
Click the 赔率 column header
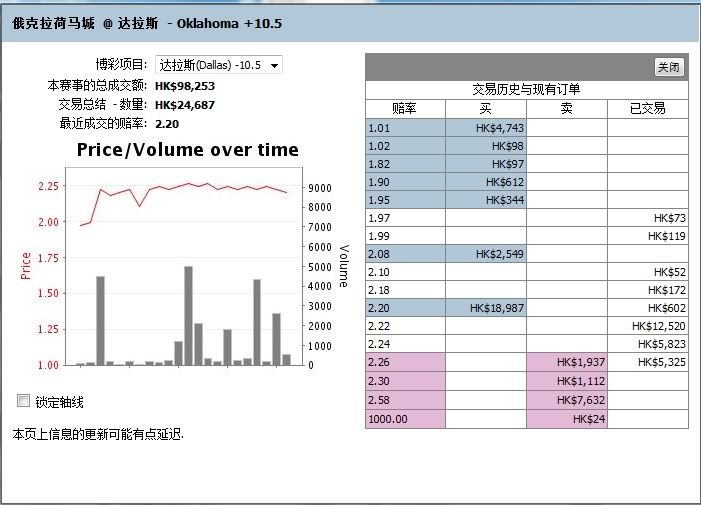click(405, 108)
